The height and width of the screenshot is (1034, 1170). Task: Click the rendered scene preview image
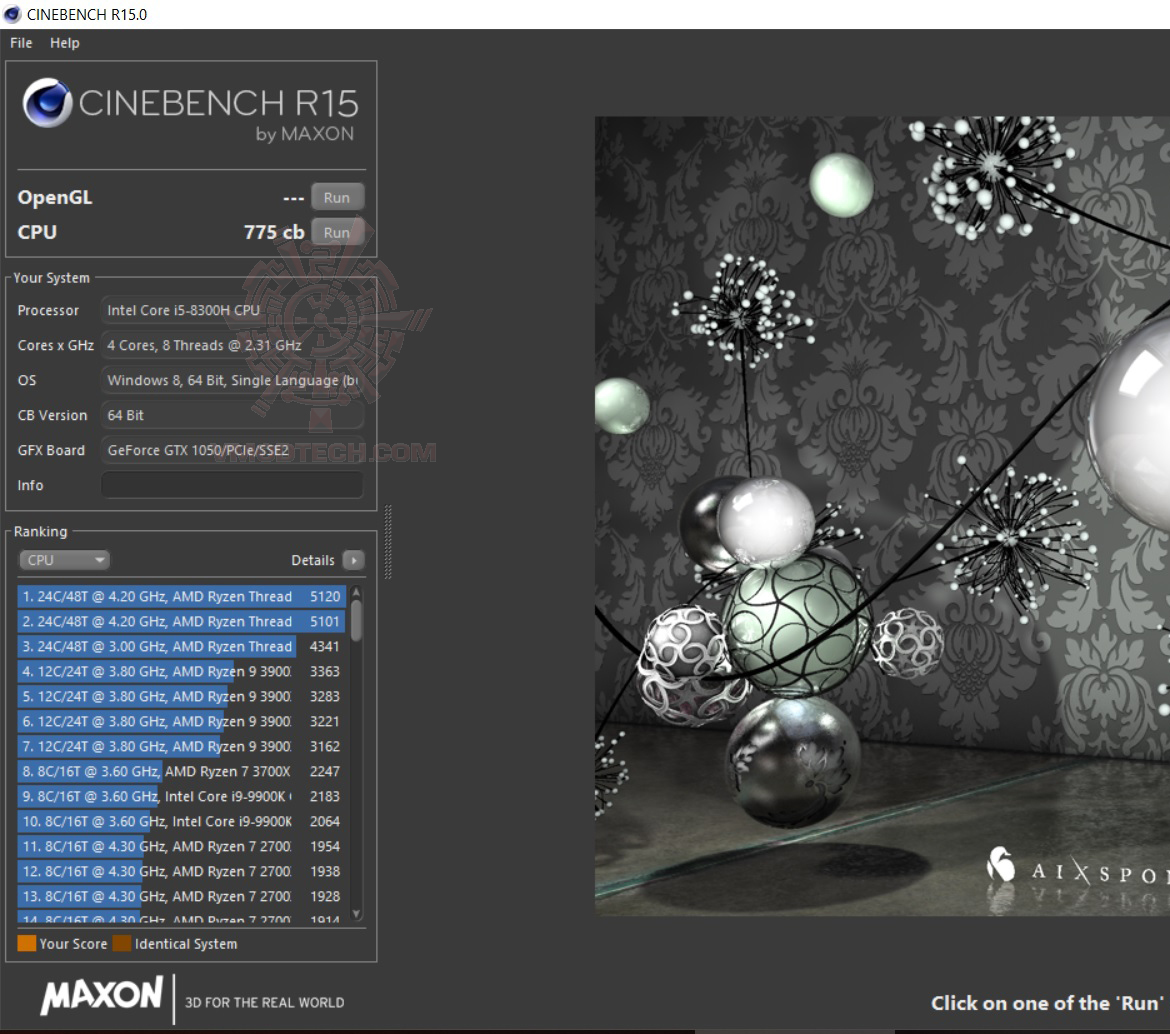[882, 516]
